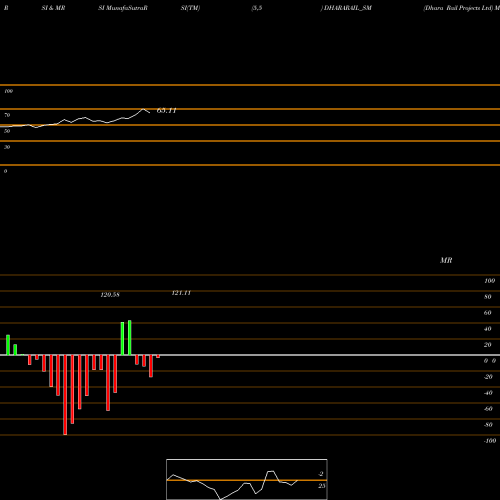Click the MR axis label -80
The image size is (500, 500).
tap(488, 425)
